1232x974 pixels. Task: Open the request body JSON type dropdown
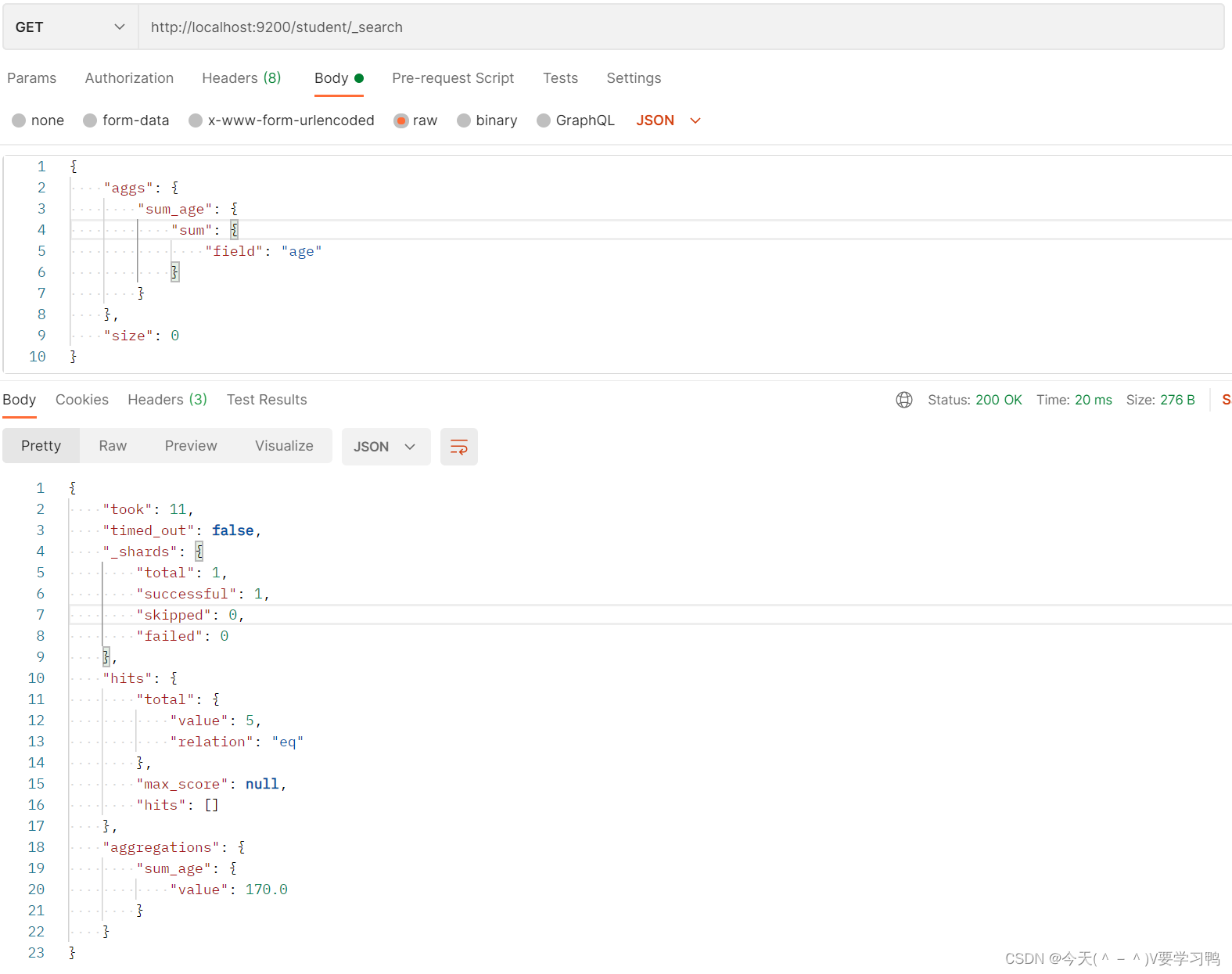[x=669, y=120]
